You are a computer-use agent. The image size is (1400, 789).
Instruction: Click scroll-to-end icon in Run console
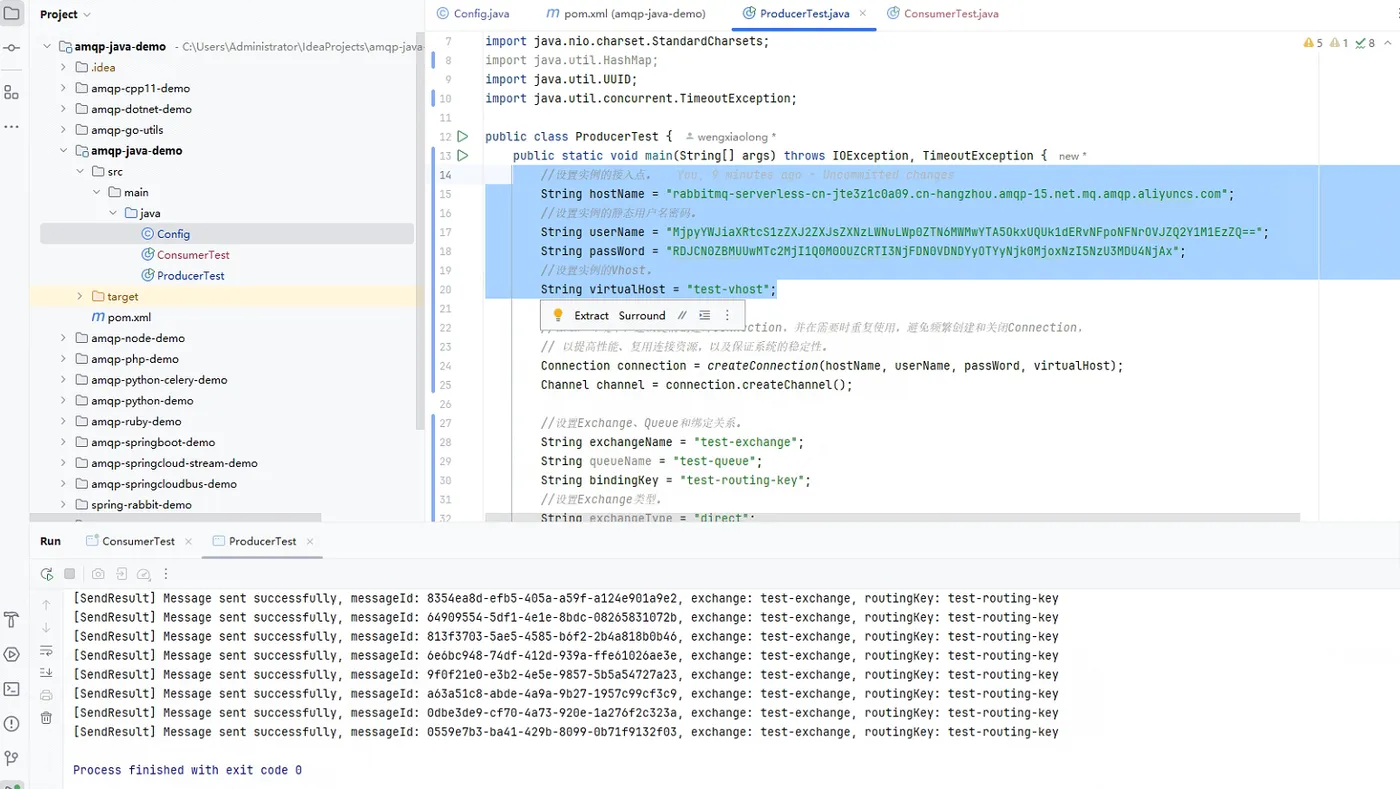[46, 673]
